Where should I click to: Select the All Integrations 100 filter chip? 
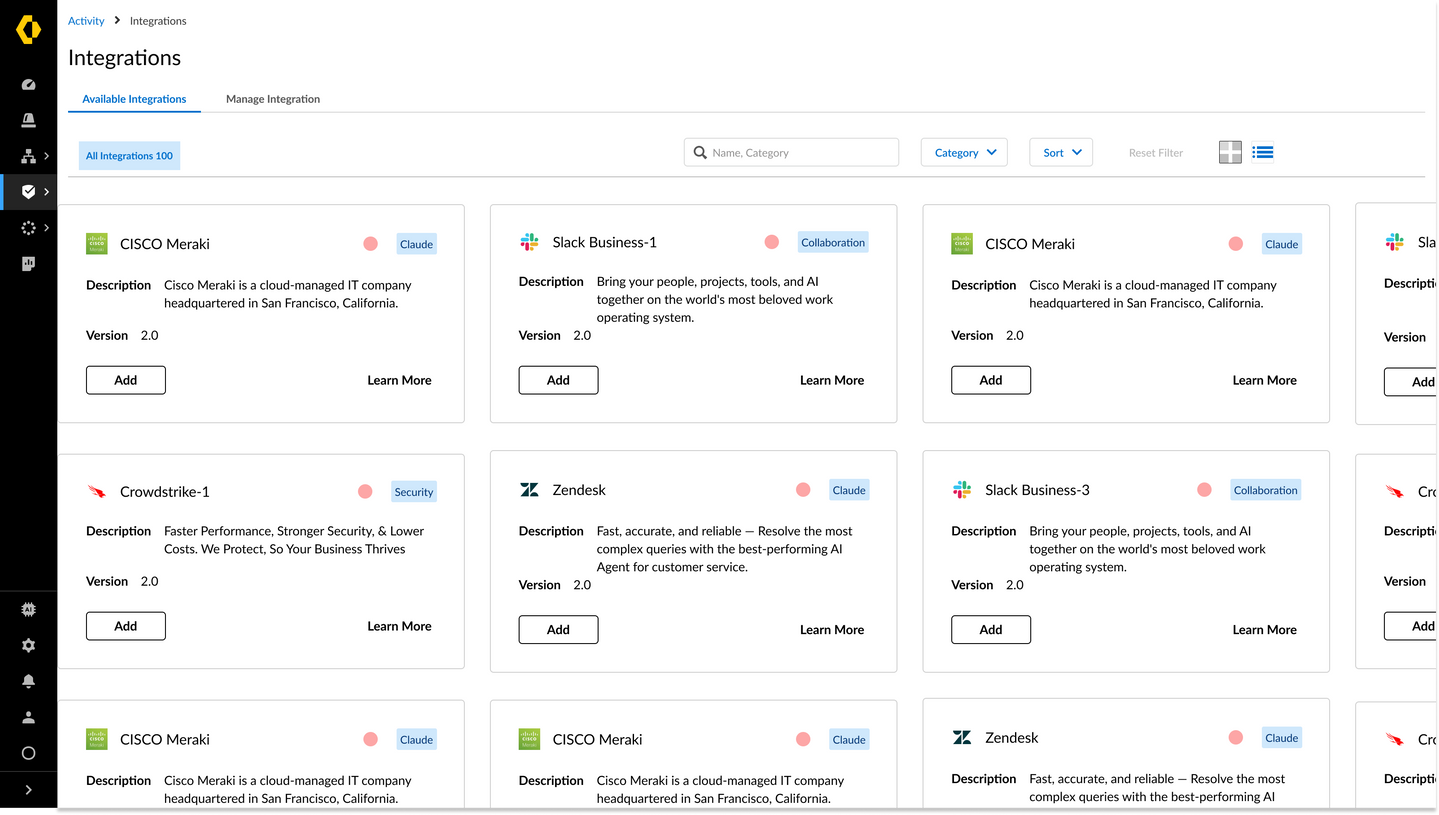click(129, 156)
